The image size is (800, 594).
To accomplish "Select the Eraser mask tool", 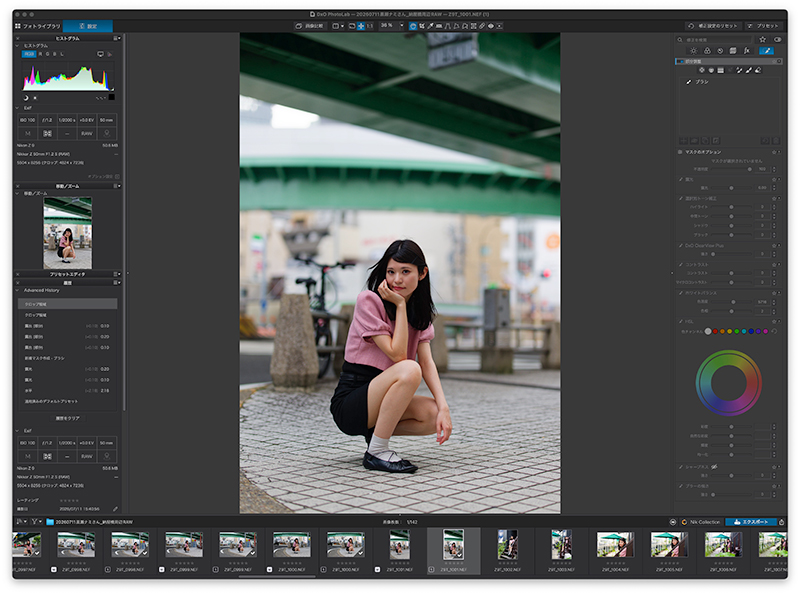I will pyautogui.click(x=758, y=70).
